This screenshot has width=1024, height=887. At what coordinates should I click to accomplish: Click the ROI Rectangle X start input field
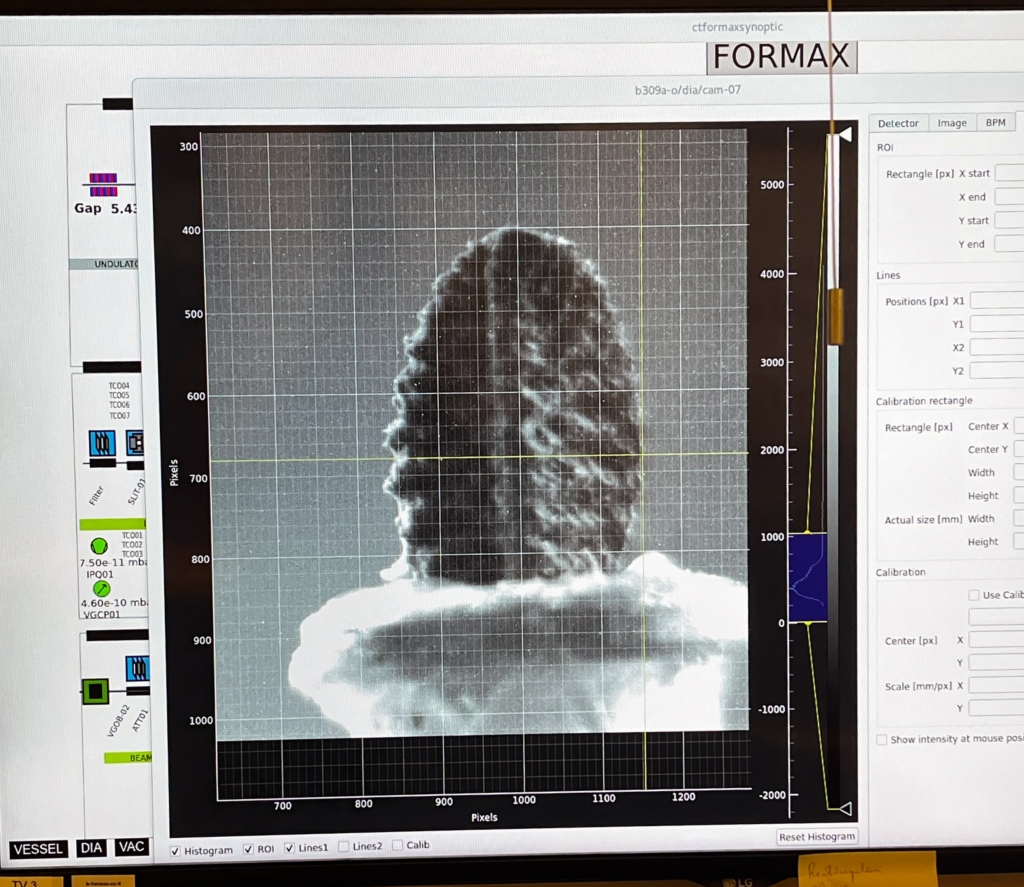pos(1012,173)
